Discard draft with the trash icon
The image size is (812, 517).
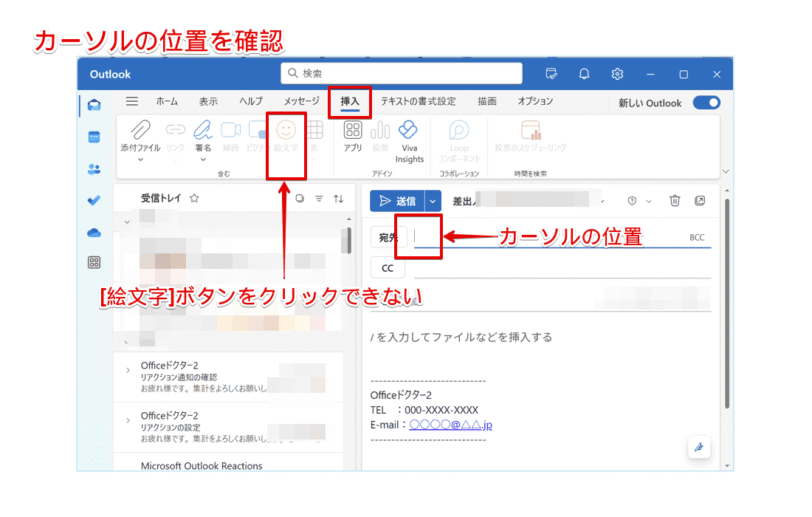675,200
